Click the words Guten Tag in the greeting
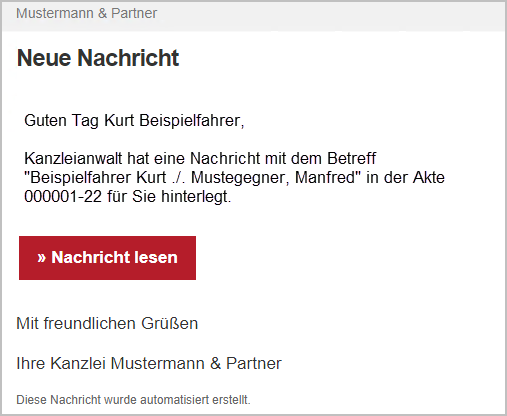 (x=61, y=121)
